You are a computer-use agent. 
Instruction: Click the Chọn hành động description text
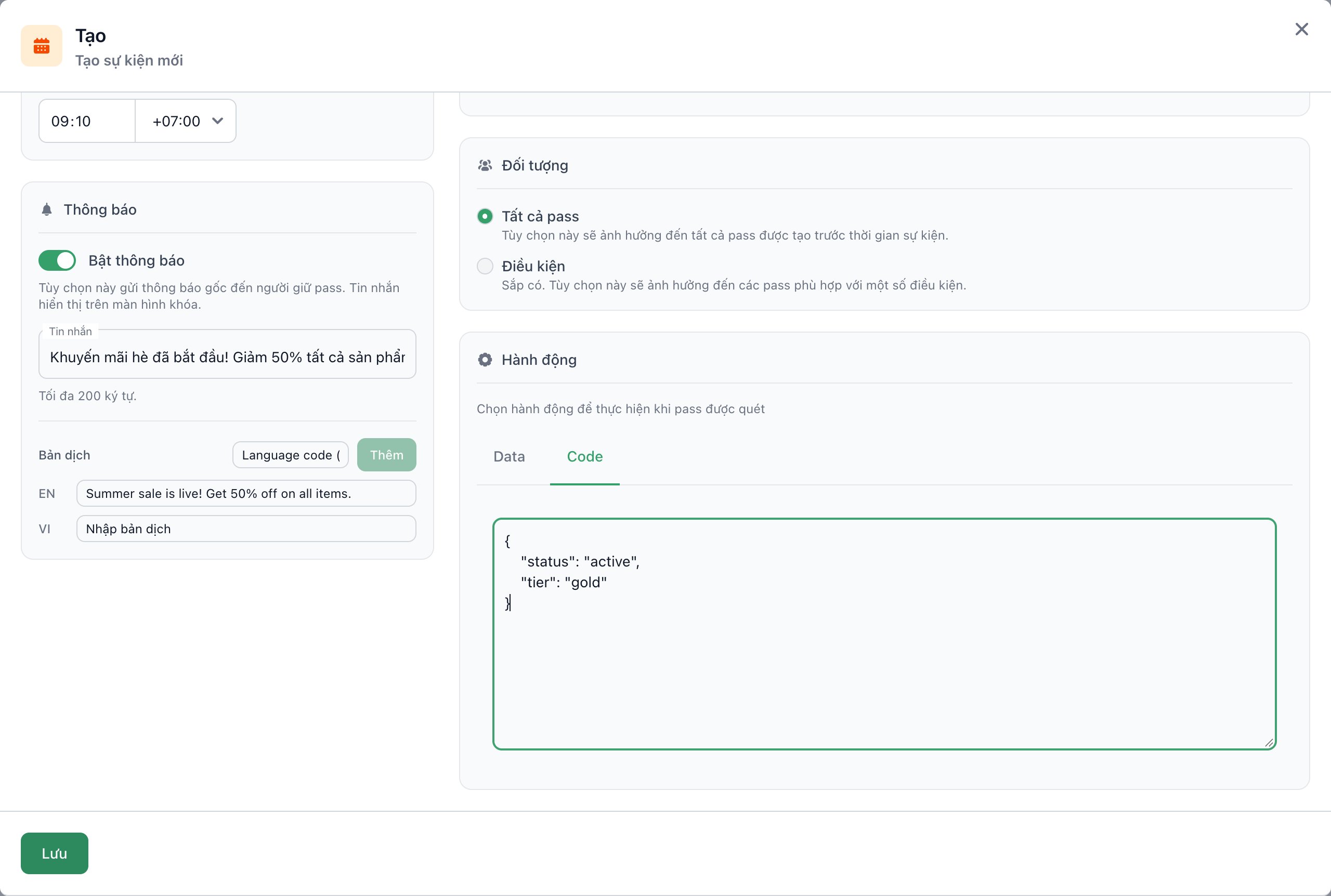coord(621,409)
